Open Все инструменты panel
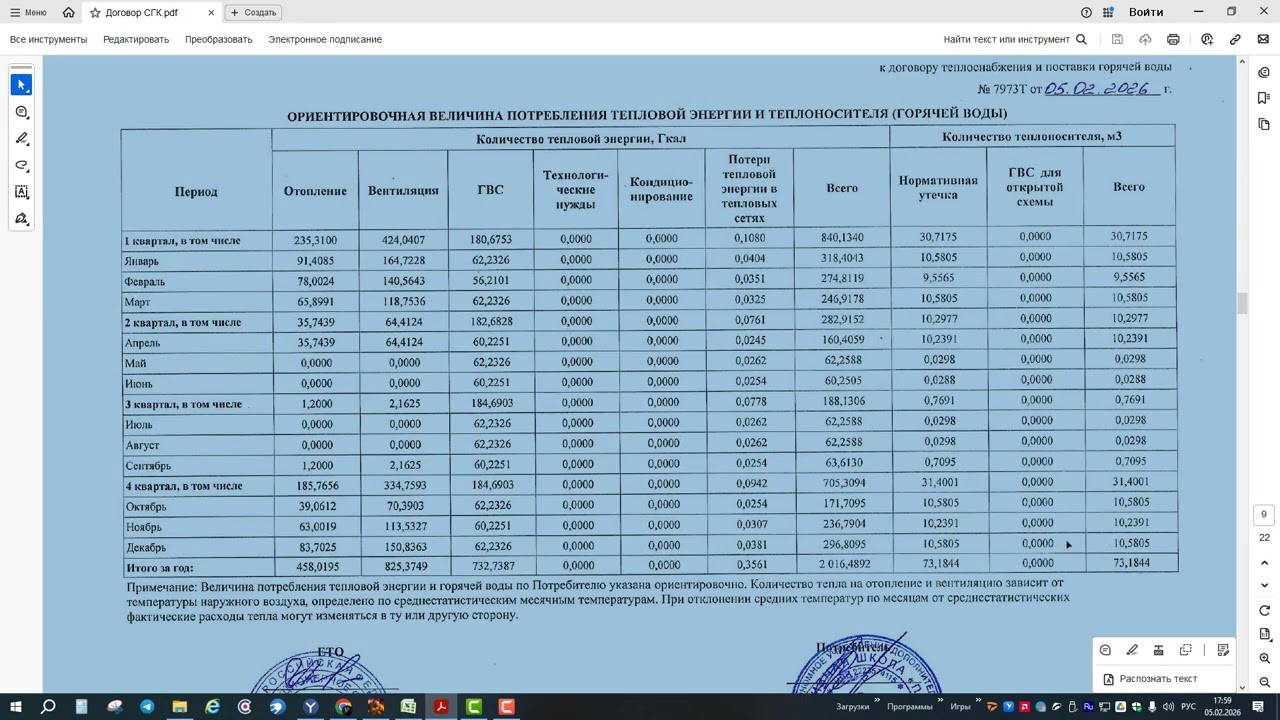The width and height of the screenshot is (1280, 720). [48, 39]
